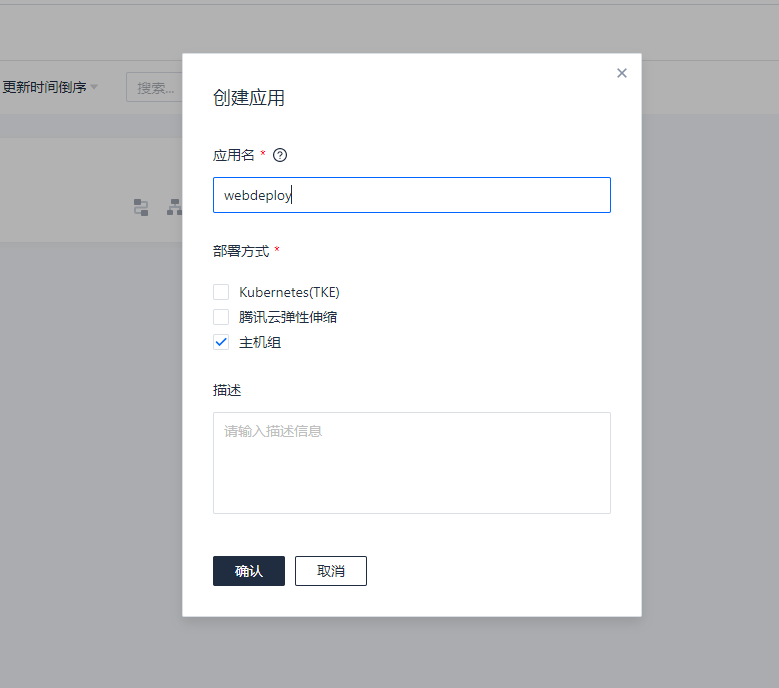Click the 创建应用 dialog title
The image size is (779, 688).
pyautogui.click(x=249, y=98)
